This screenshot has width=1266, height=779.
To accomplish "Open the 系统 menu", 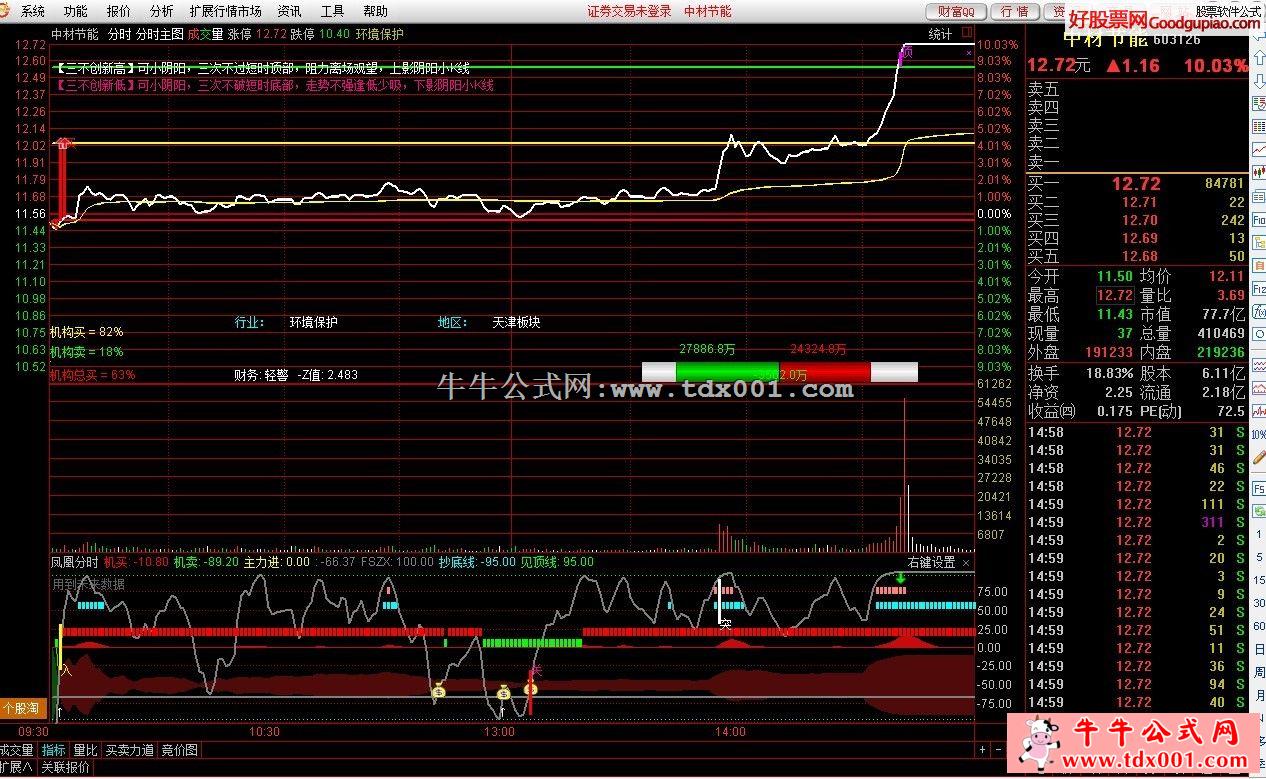I will click(33, 11).
